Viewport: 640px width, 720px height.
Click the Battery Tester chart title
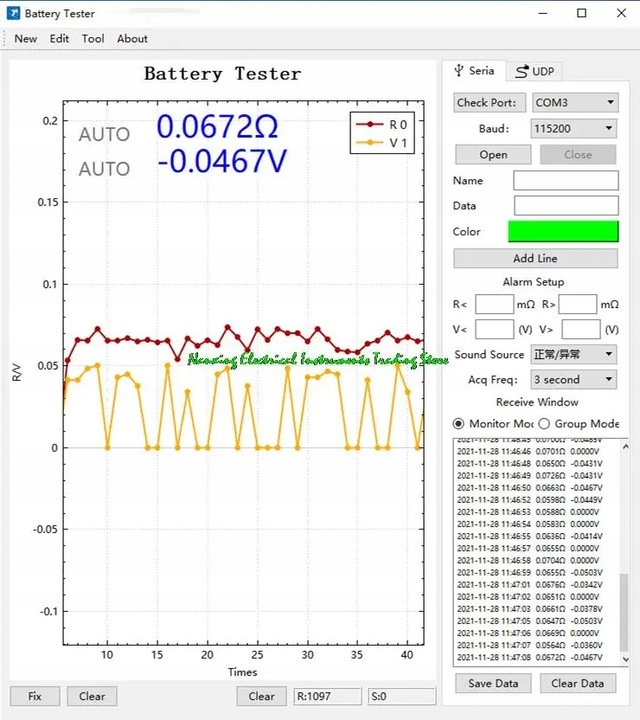tap(223, 74)
